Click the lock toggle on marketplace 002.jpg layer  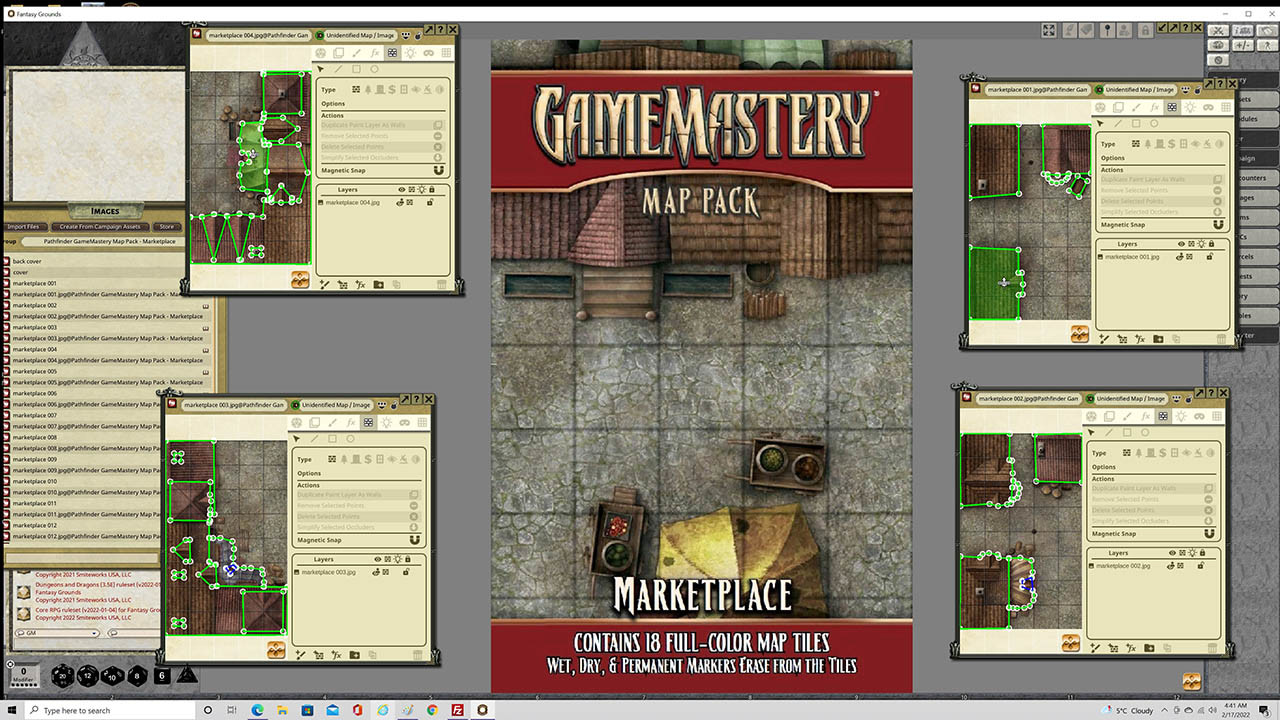(x=1201, y=566)
